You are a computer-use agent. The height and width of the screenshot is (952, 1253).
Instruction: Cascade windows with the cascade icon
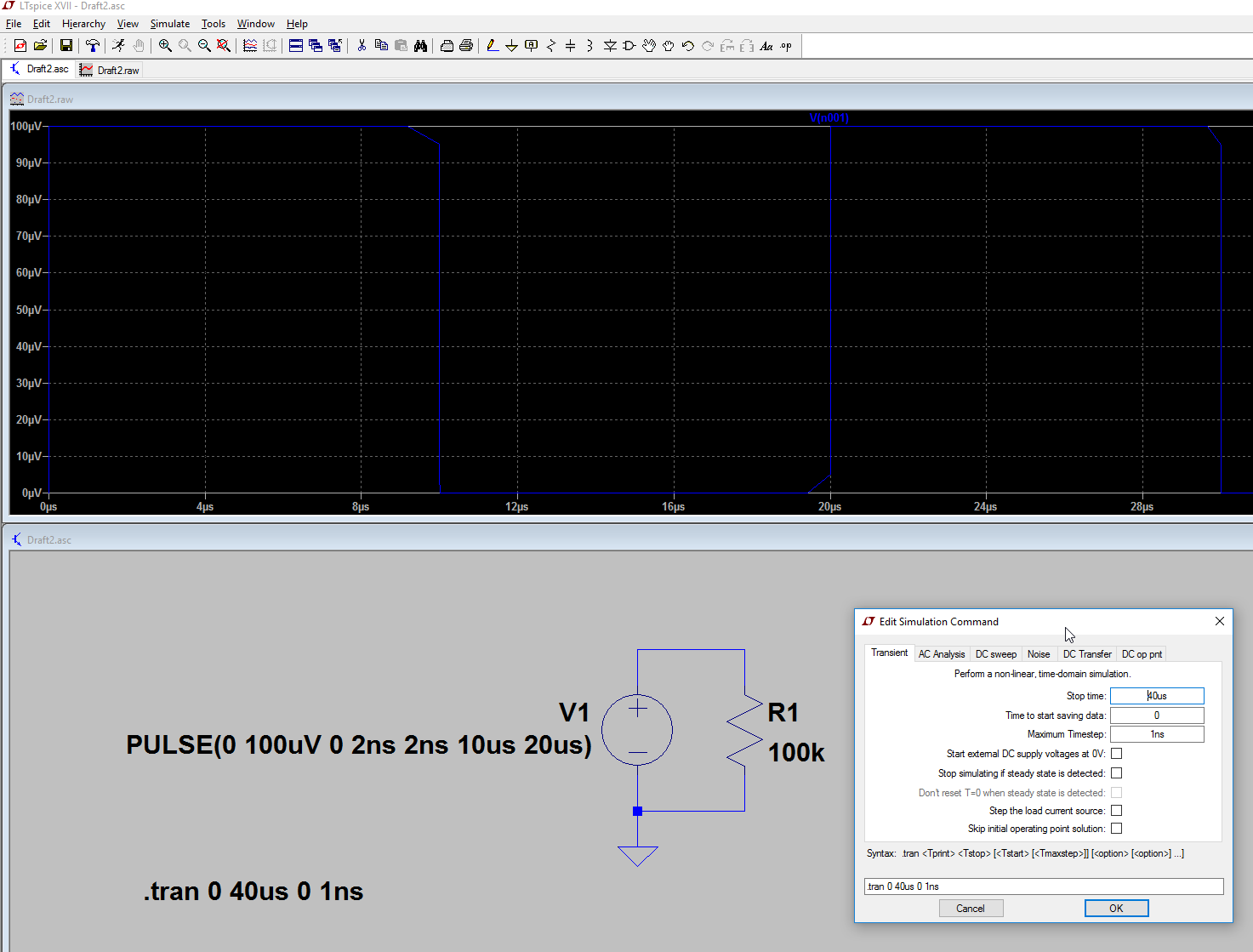pyautogui.click(x=316, y=46)
